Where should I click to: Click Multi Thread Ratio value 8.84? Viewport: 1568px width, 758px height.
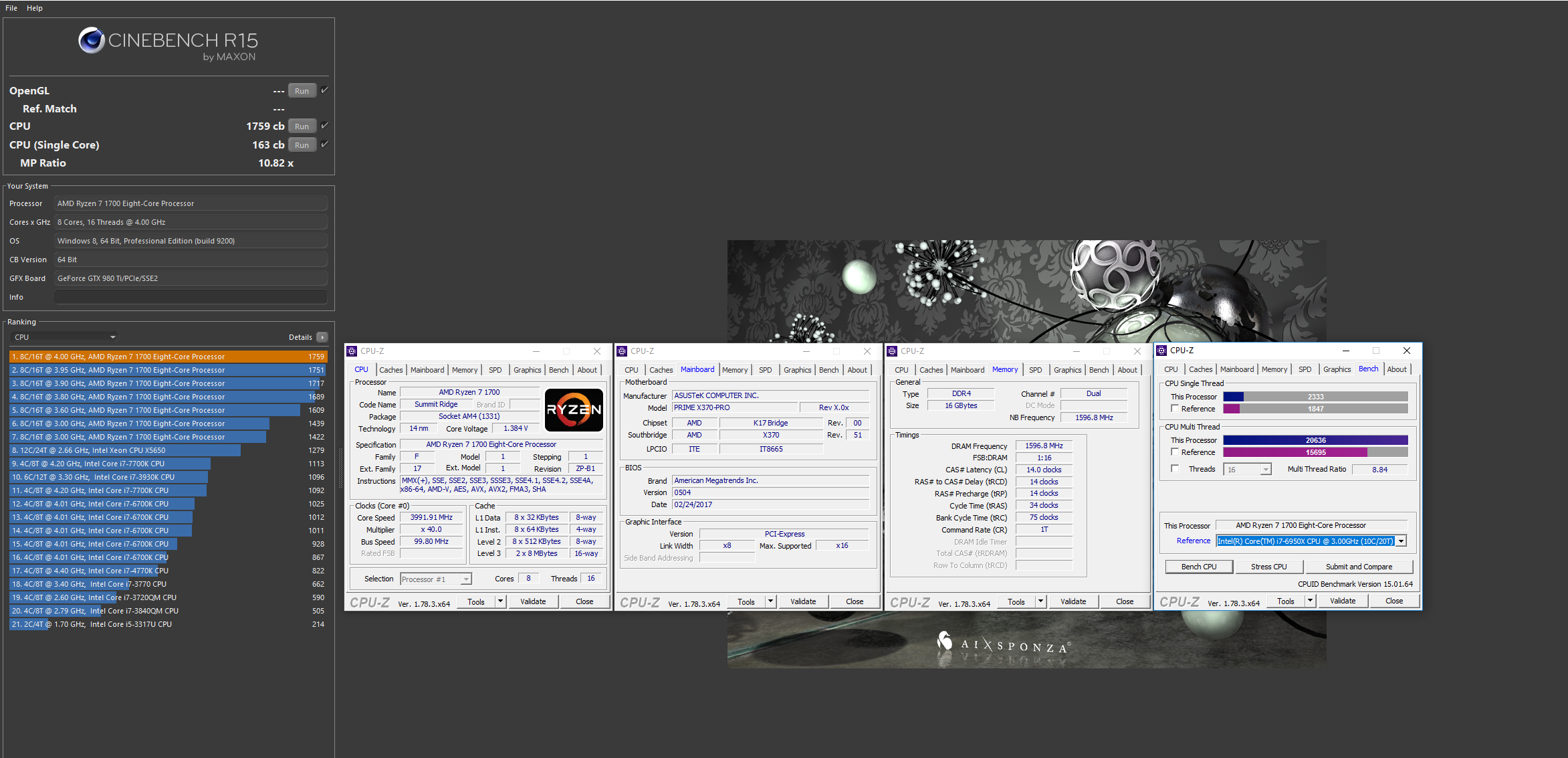pyautogui.click(x=1379, y=470)
